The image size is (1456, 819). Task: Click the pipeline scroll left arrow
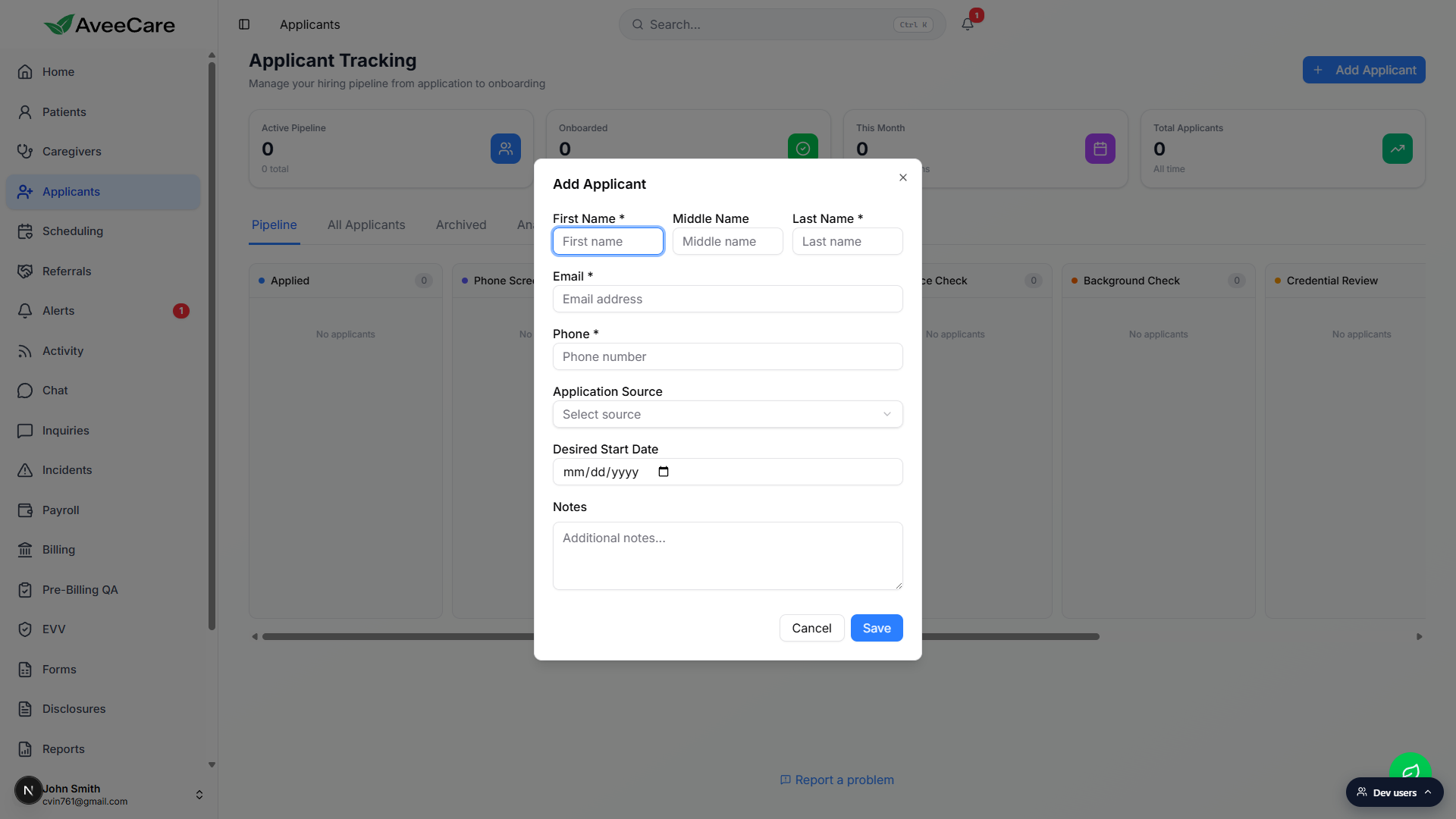click(255, 637)
